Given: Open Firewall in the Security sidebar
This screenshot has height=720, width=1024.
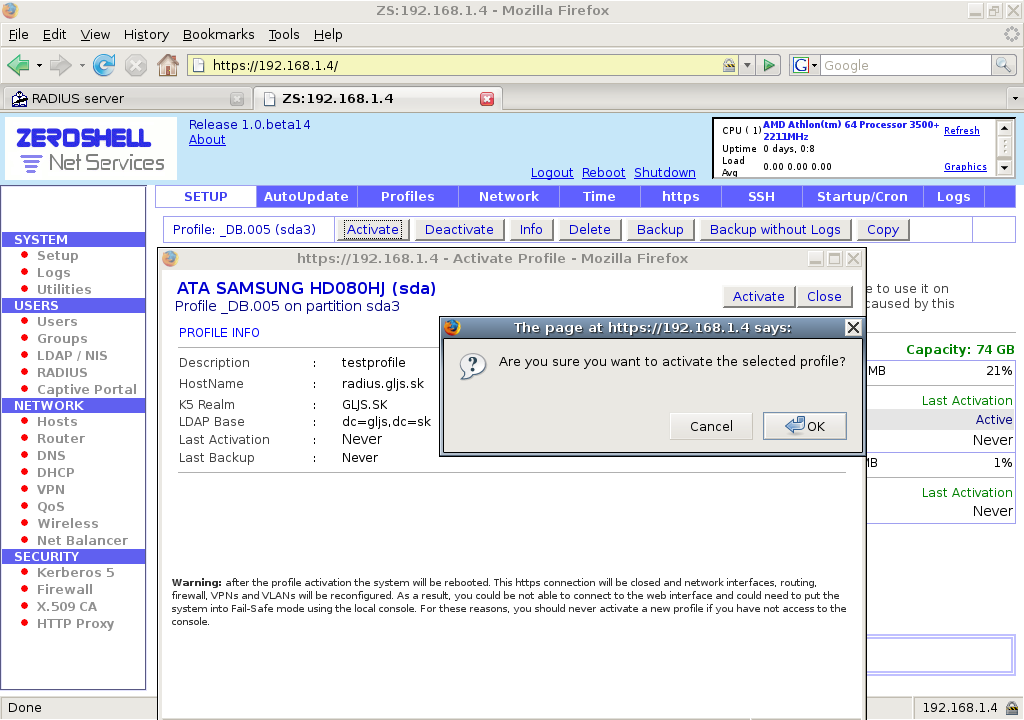Looking at the screenshot, I should (x=65, y=589).
